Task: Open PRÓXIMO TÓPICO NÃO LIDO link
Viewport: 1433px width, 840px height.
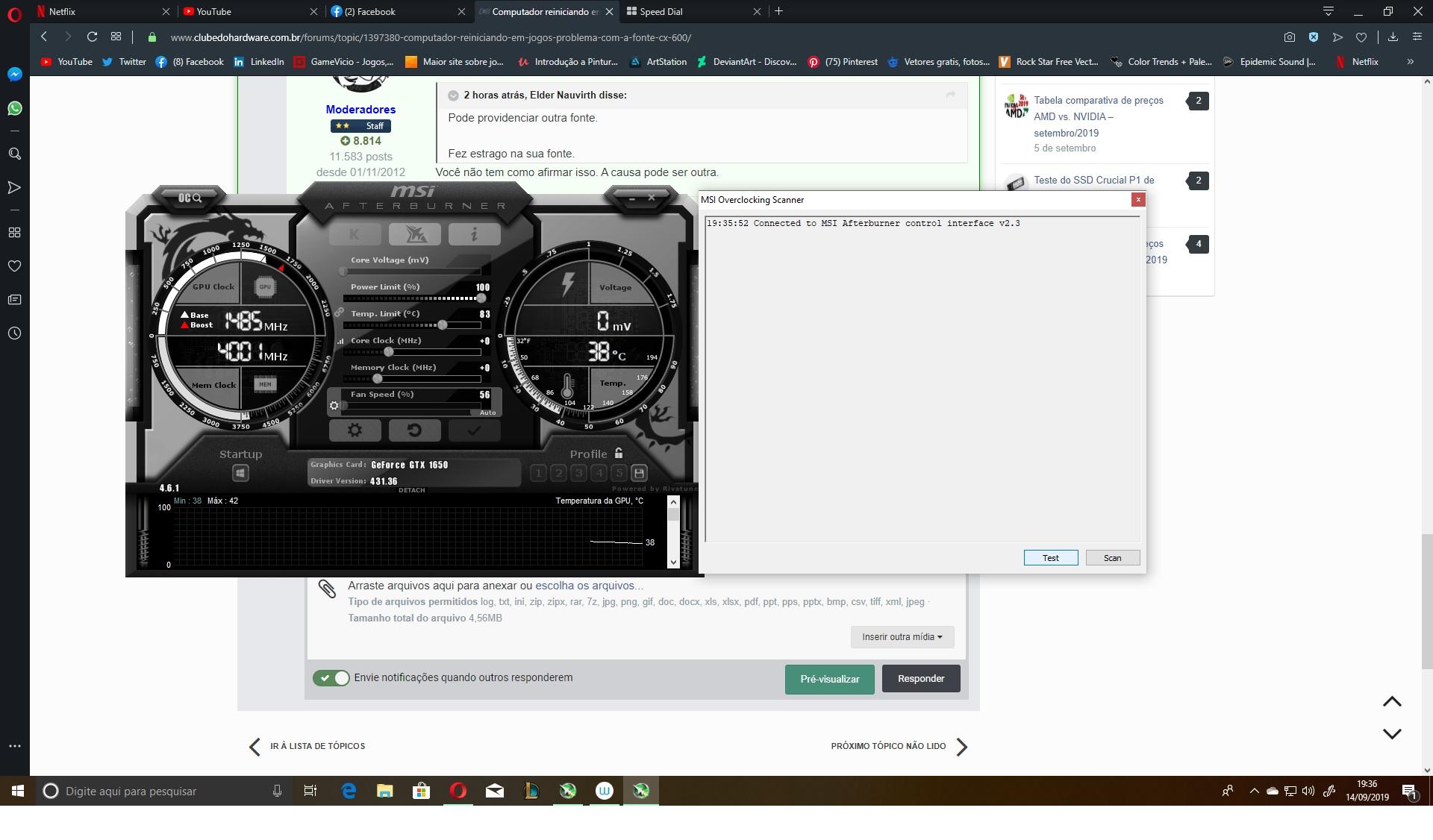Action: click(899, 746)
